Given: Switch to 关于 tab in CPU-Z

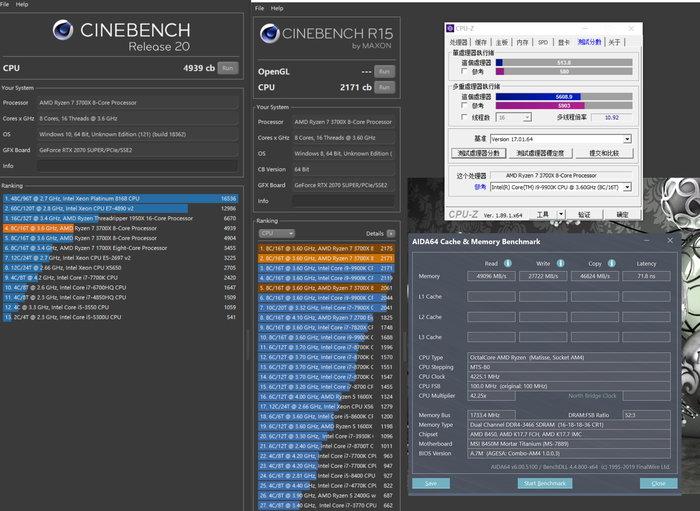Looking at the screenshot, I should coord(614,42).
